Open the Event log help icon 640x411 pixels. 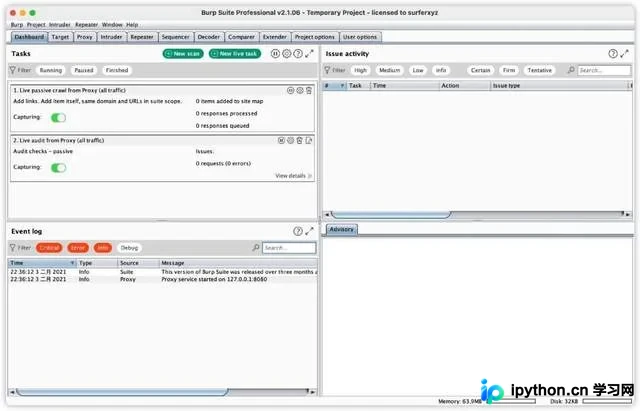pos(298,231)
